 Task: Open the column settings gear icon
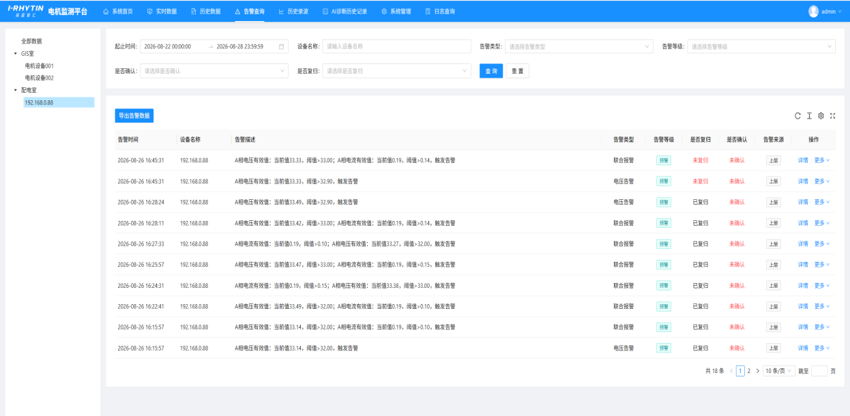click(821, 116)
